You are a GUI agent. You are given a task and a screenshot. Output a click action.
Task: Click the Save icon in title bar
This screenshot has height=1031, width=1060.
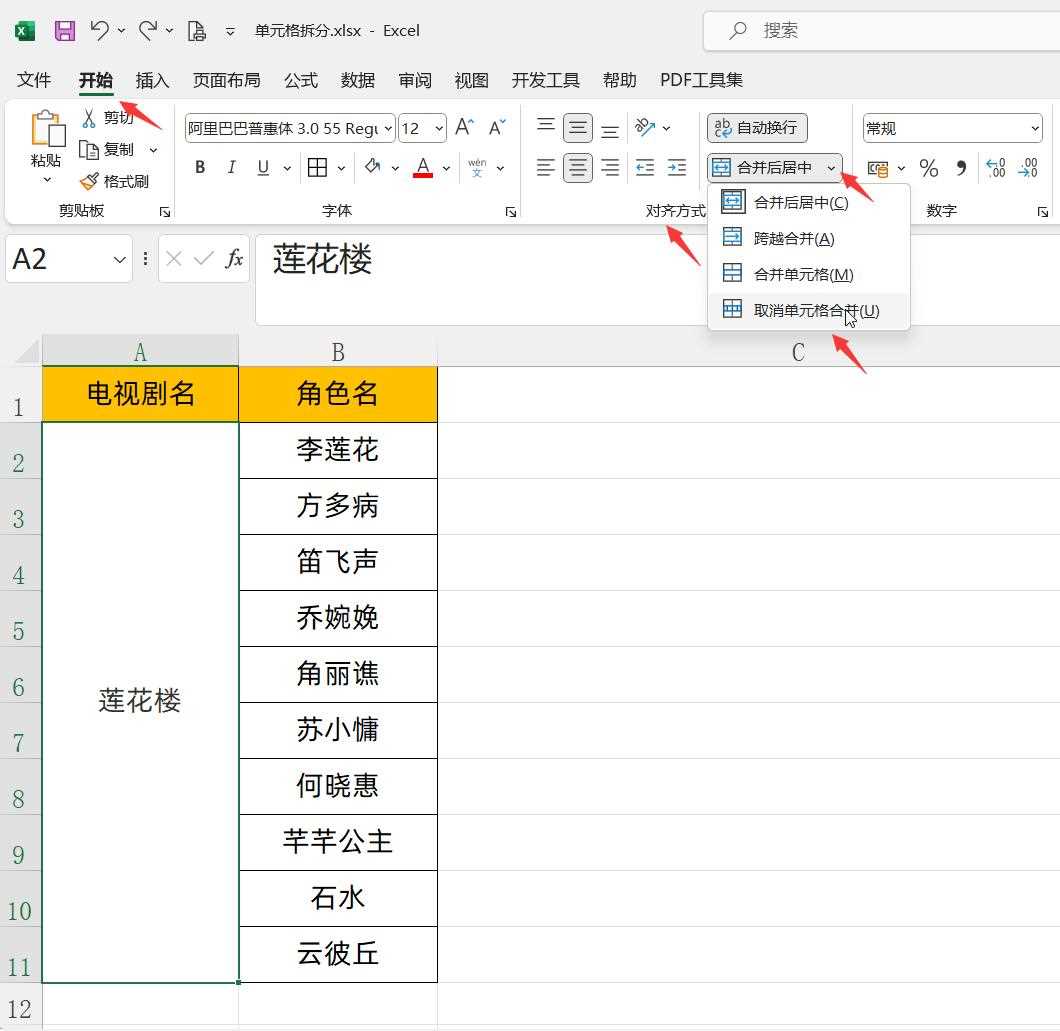pyautogui.click(x=65, y=30)
